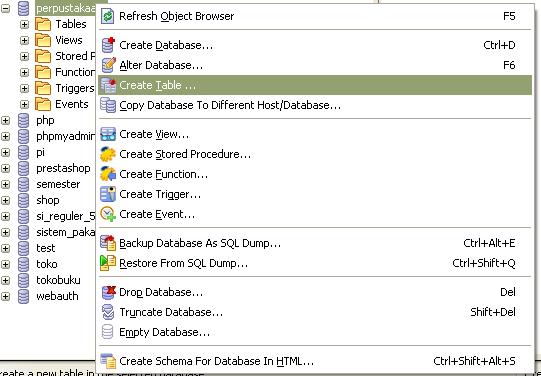Click the Refresh Object Browser icon
The height and width of the screenshot is (376, 541).
coord(108,16)
